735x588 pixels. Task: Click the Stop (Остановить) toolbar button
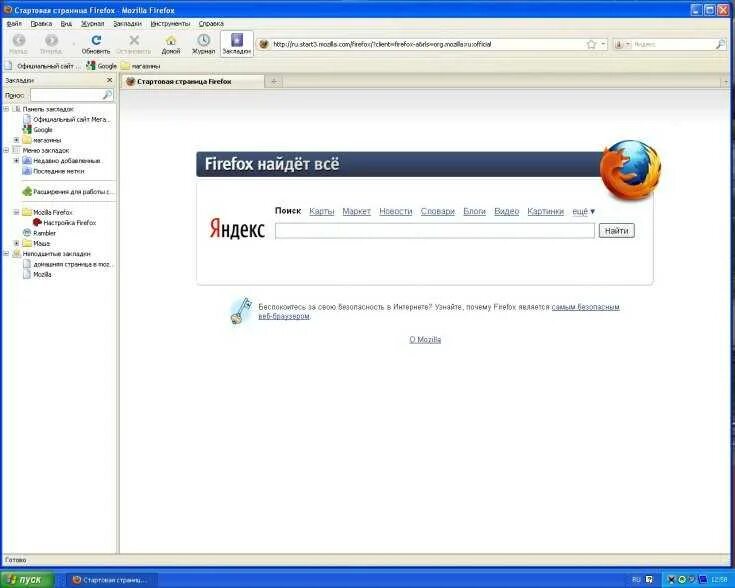click(134, 44)
